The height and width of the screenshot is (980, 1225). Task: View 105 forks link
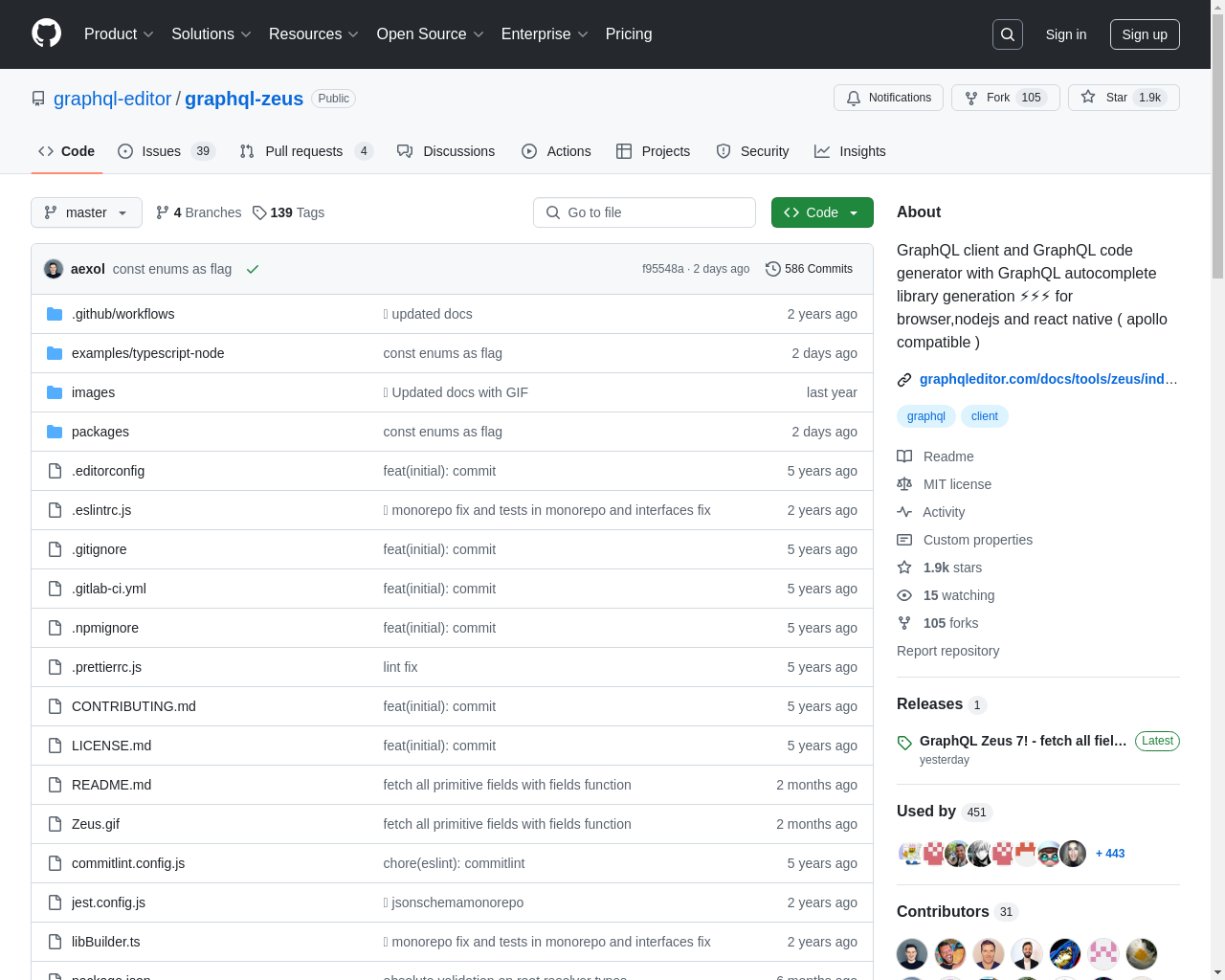(937, 623)
